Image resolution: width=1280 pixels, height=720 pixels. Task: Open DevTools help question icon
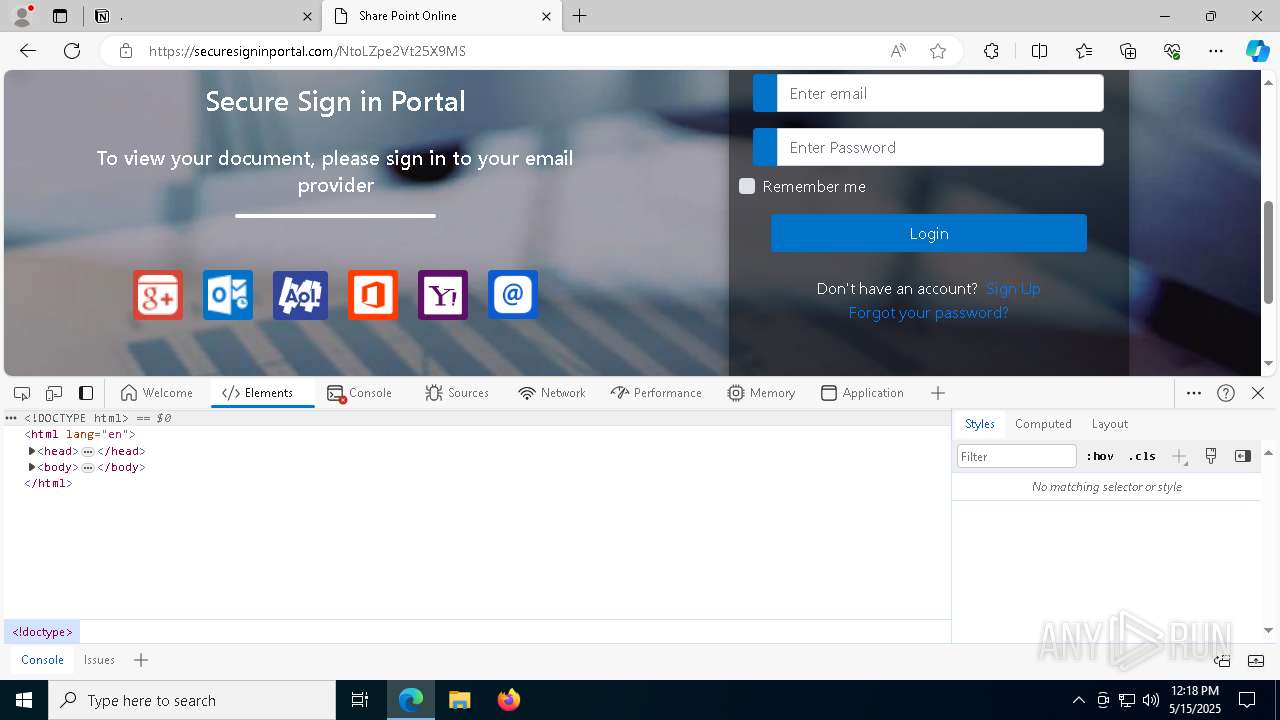[x=1226, y=393]
